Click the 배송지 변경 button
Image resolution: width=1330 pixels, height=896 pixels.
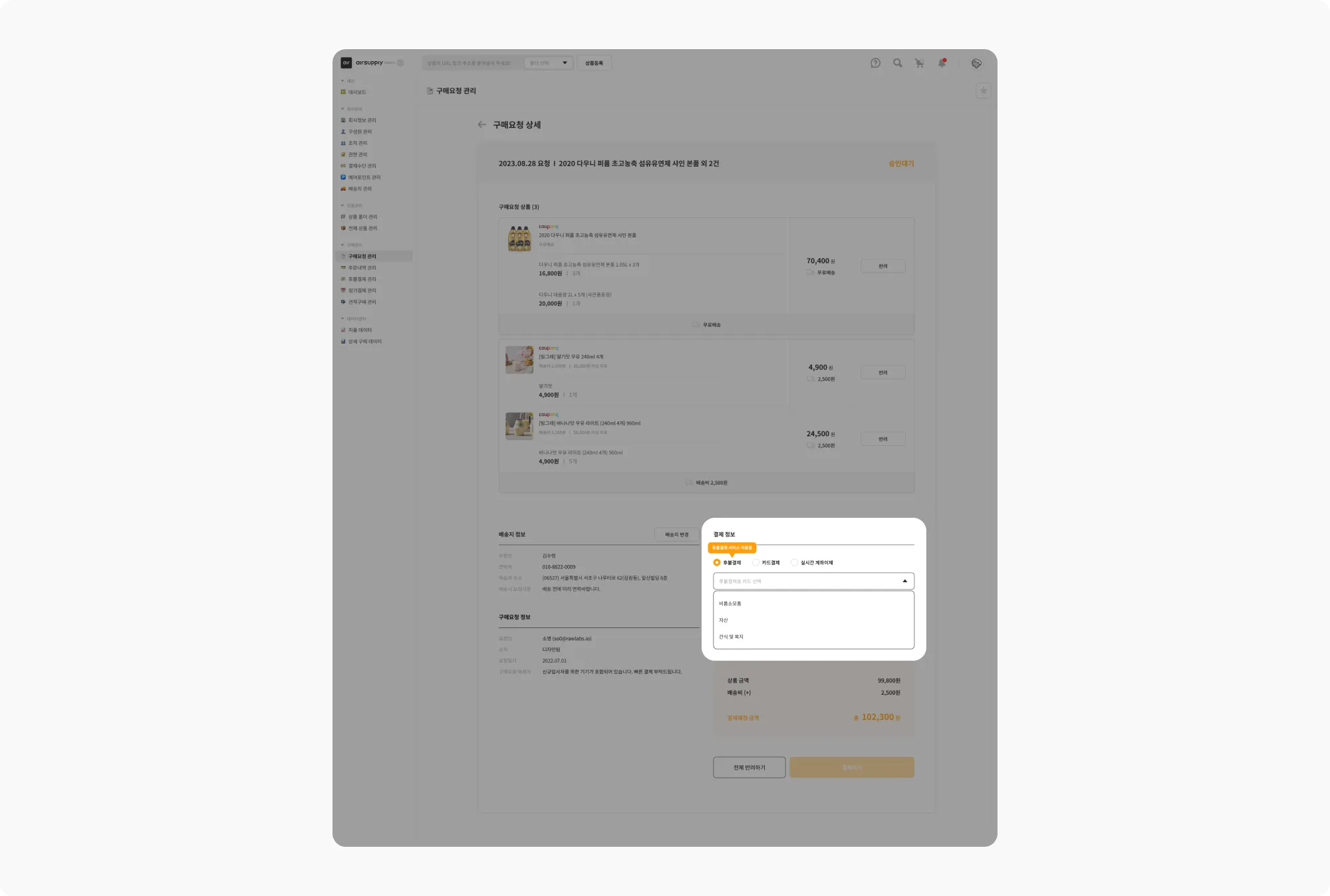(677, 535)
